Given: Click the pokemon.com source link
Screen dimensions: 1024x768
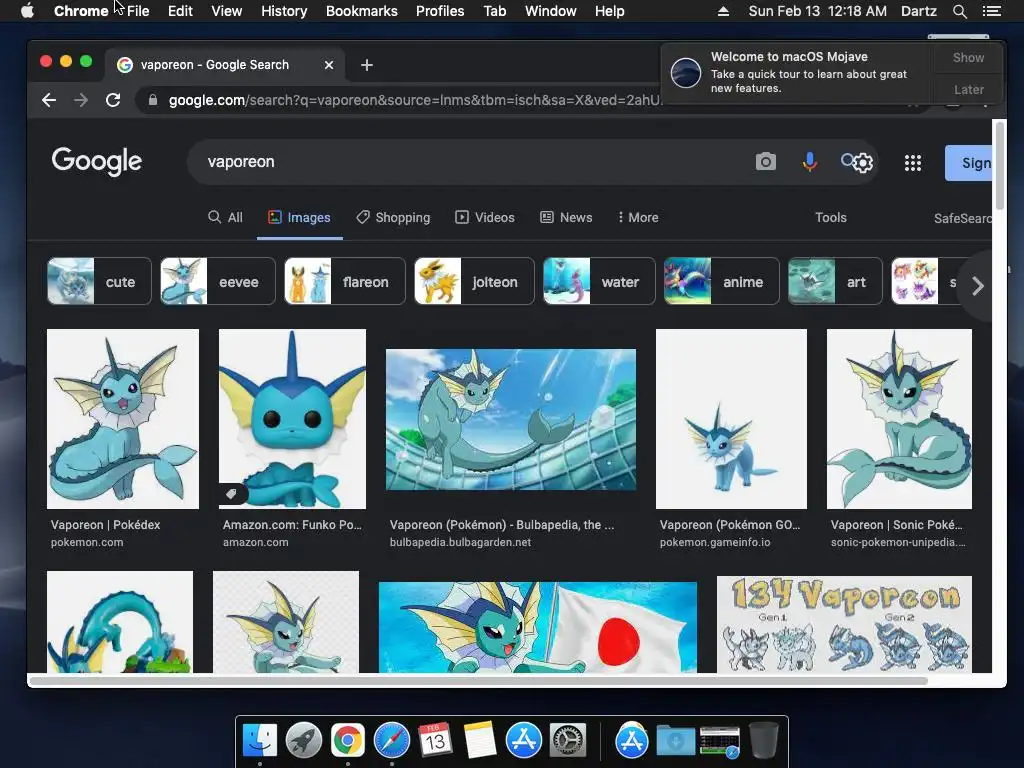Looking at the screenshot, I should click(87, 542).
